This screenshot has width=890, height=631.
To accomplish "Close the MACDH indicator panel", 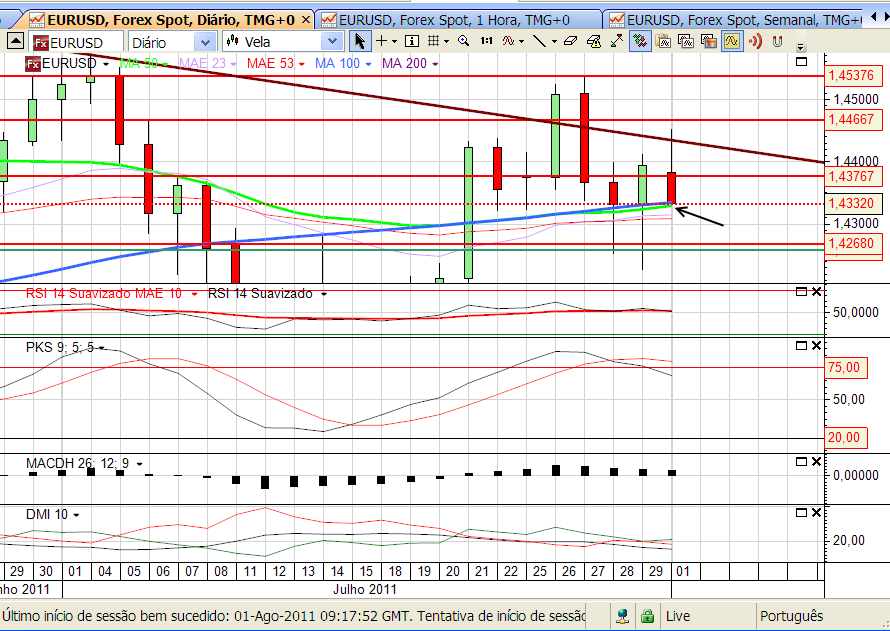I will (816, 462).
